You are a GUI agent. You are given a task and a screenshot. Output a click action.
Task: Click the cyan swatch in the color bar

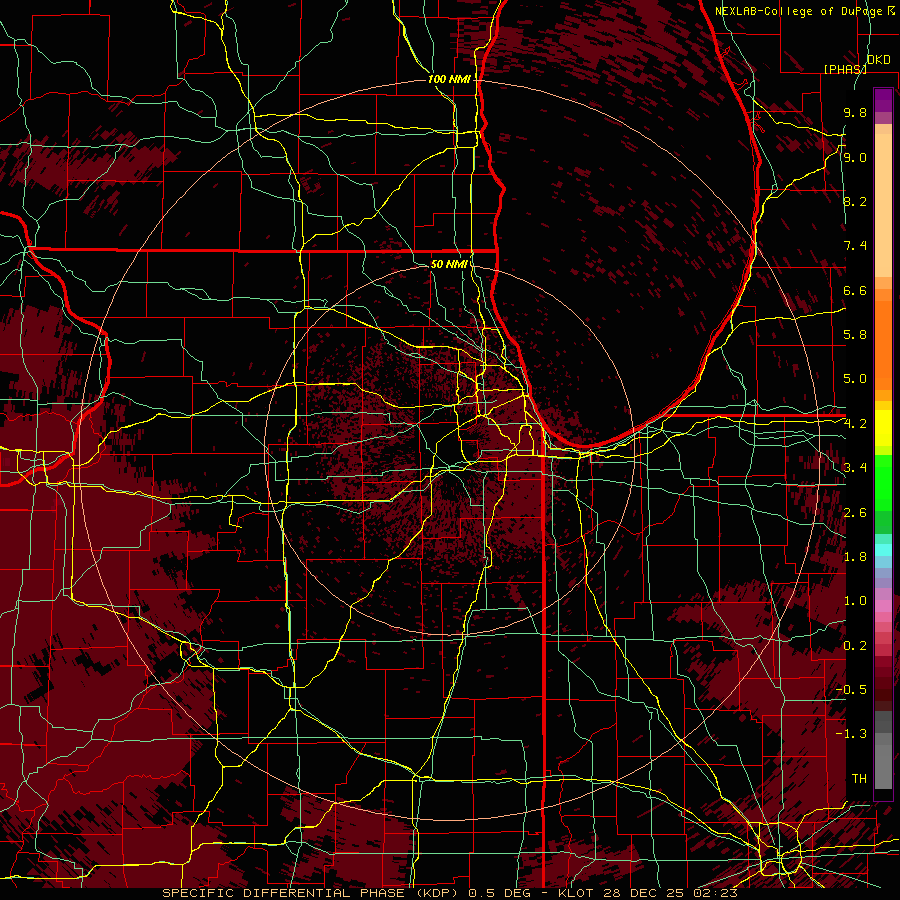tap(883, 550)
